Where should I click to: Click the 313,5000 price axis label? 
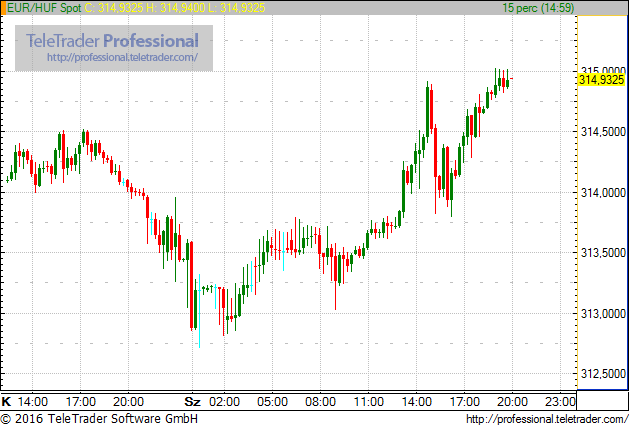point(603,253)
